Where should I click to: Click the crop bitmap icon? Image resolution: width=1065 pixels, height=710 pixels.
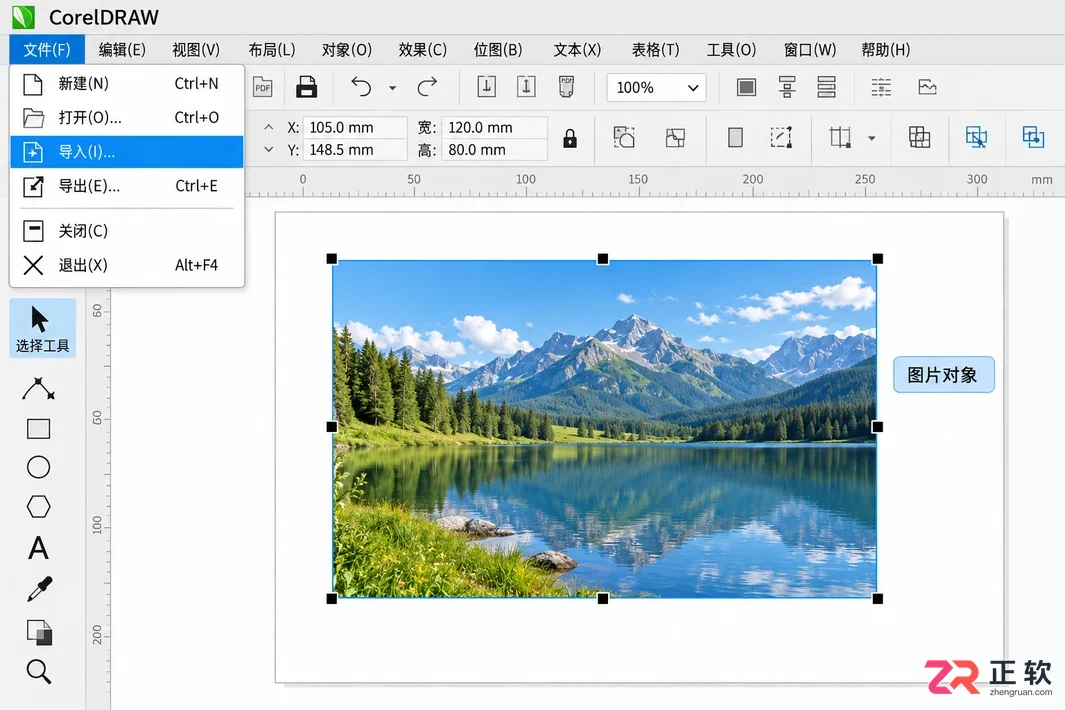tap(840, 137)
